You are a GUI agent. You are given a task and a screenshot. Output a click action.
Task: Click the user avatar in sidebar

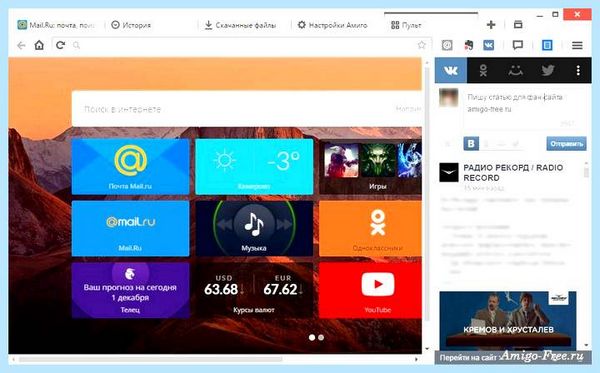(448, 98)
